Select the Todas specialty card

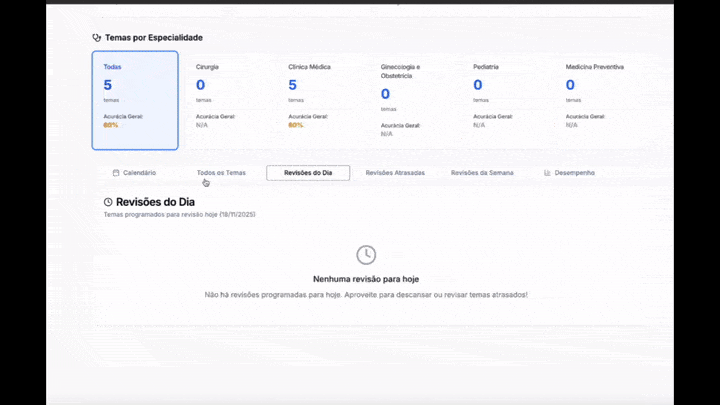tap(135, 100)
